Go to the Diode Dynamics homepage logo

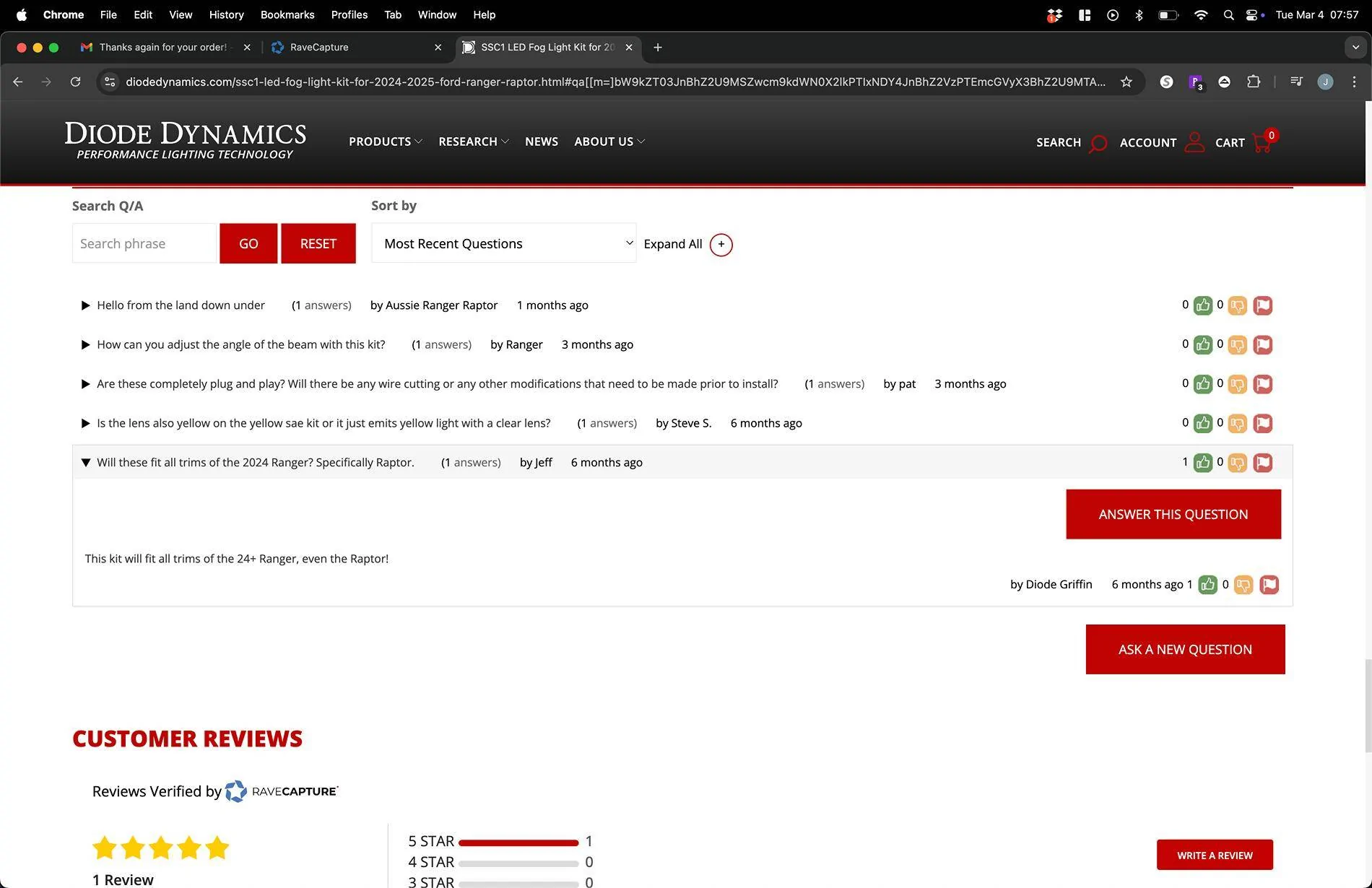[186, 141]
